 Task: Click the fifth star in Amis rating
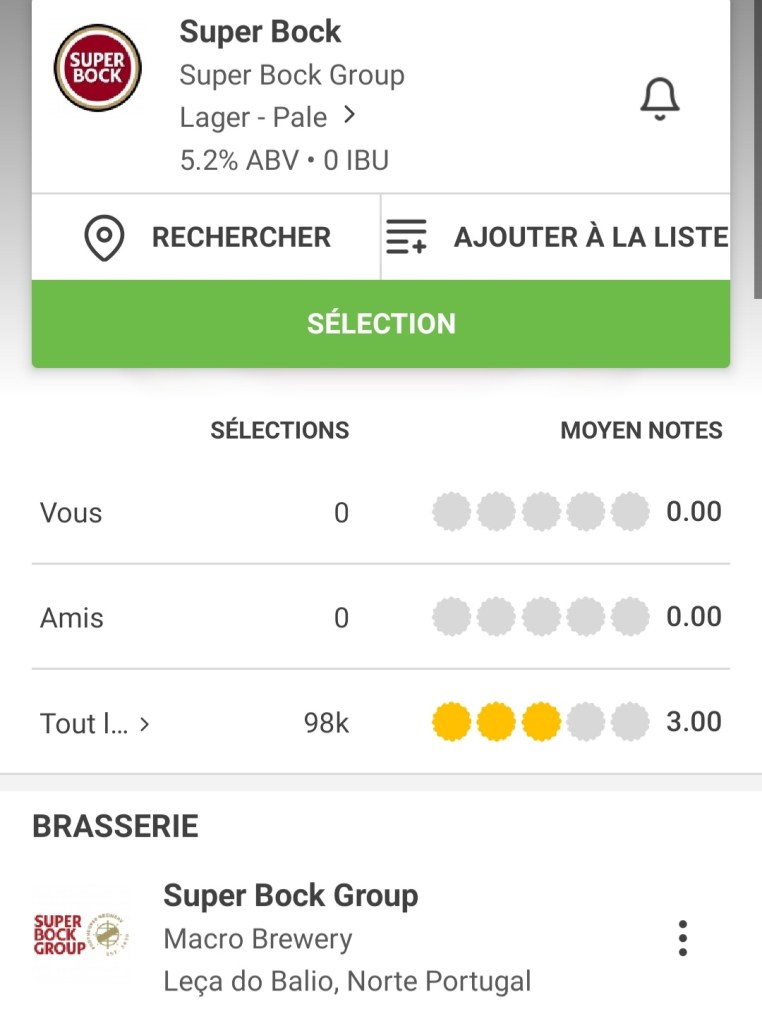tap(630, 618)
